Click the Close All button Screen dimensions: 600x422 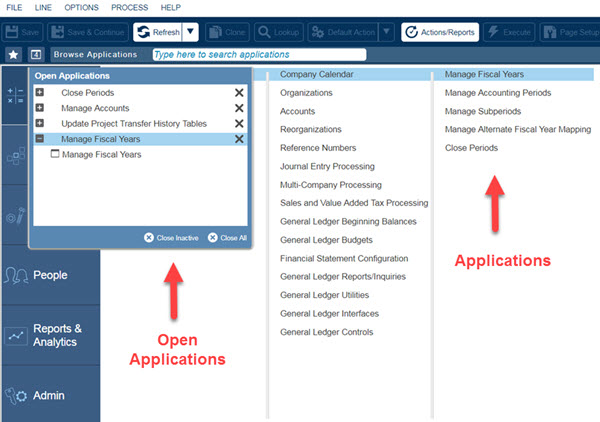pyautogui.click(x=227, y=238)
